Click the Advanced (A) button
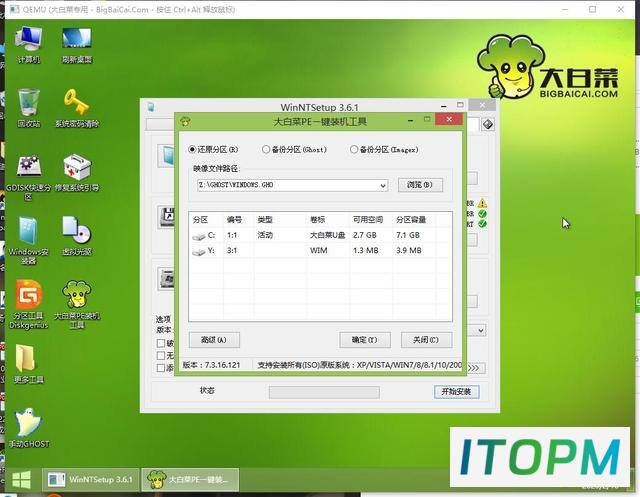 214,340
